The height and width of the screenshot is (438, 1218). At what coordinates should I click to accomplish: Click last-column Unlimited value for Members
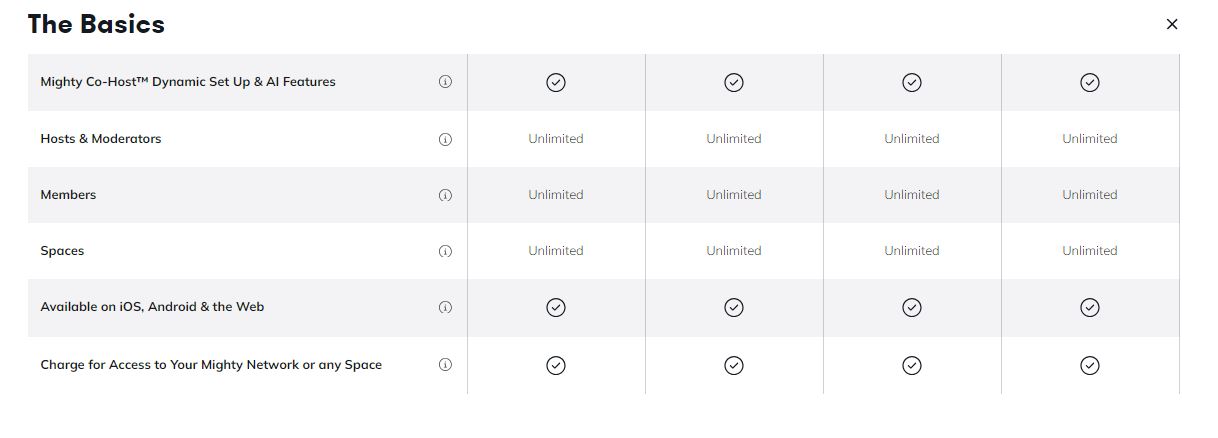pyautogui.click(x=1090, y=195)
